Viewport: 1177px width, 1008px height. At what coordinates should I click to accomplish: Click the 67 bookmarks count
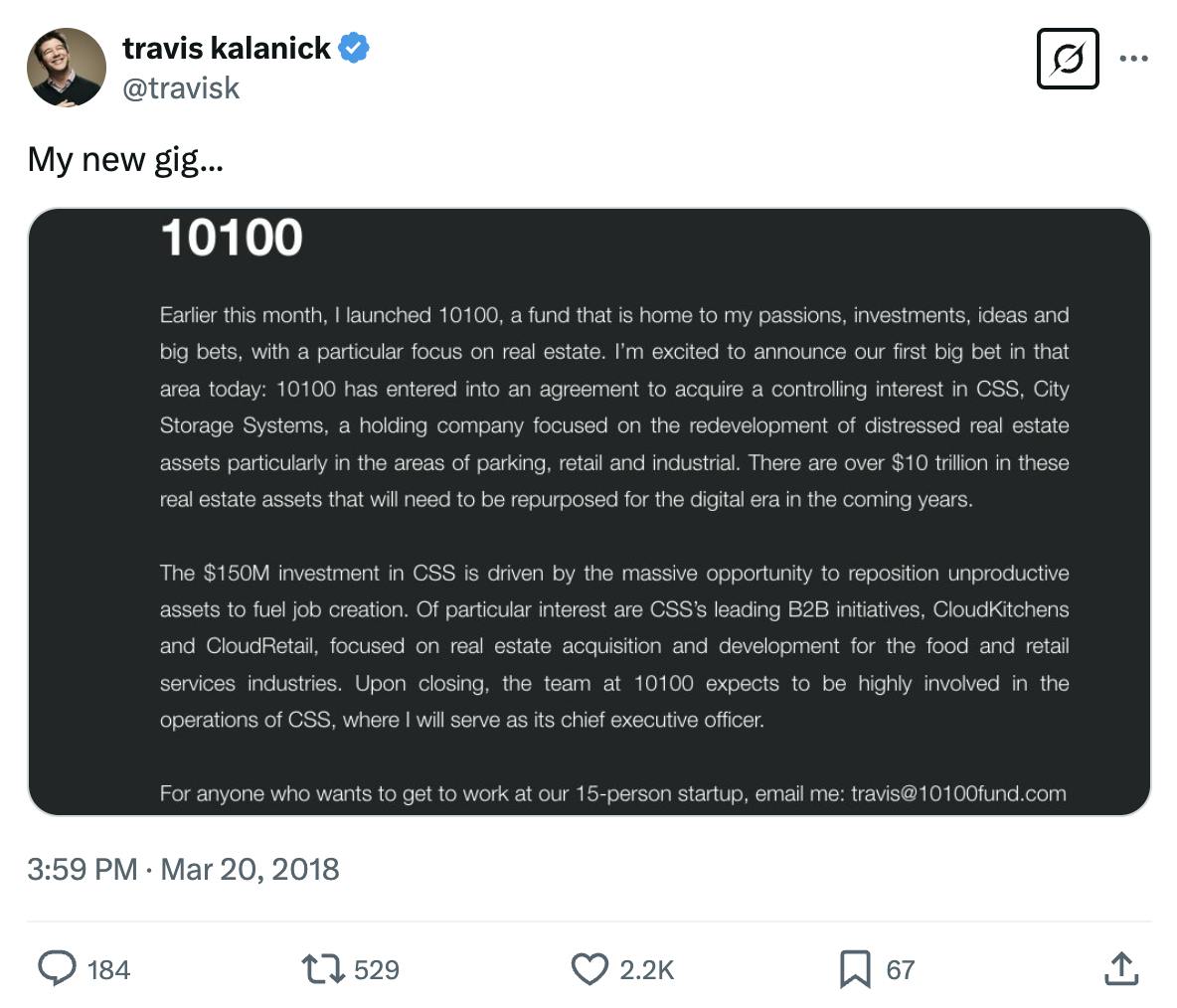tap(900, 969)
